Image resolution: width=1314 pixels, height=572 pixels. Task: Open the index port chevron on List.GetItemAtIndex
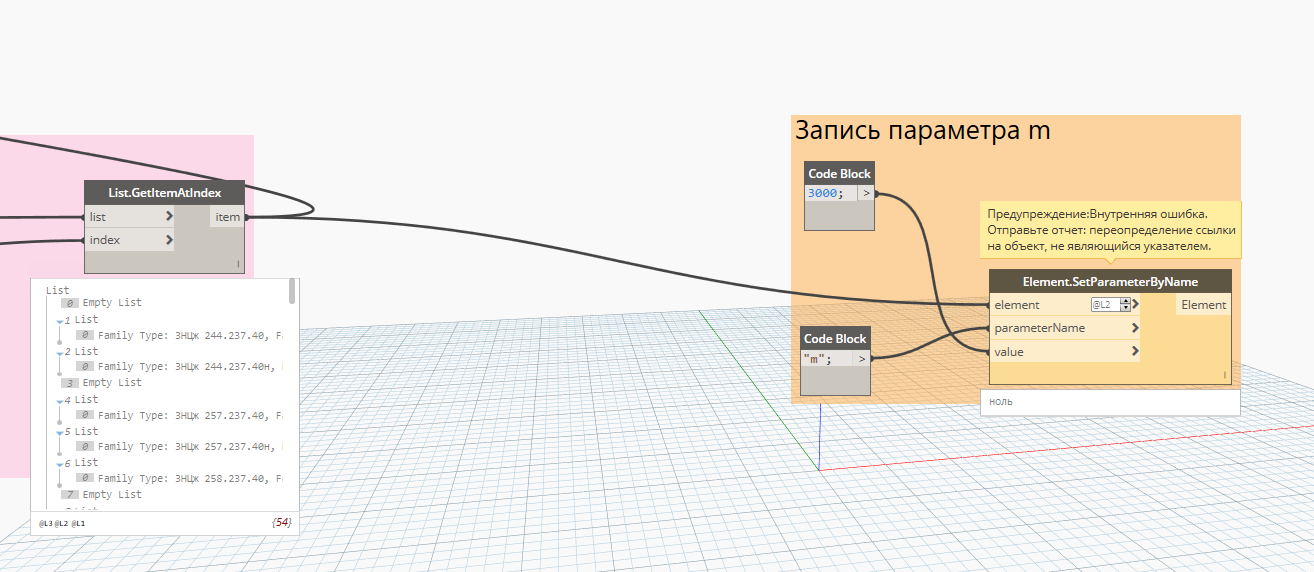click(169, 240)
